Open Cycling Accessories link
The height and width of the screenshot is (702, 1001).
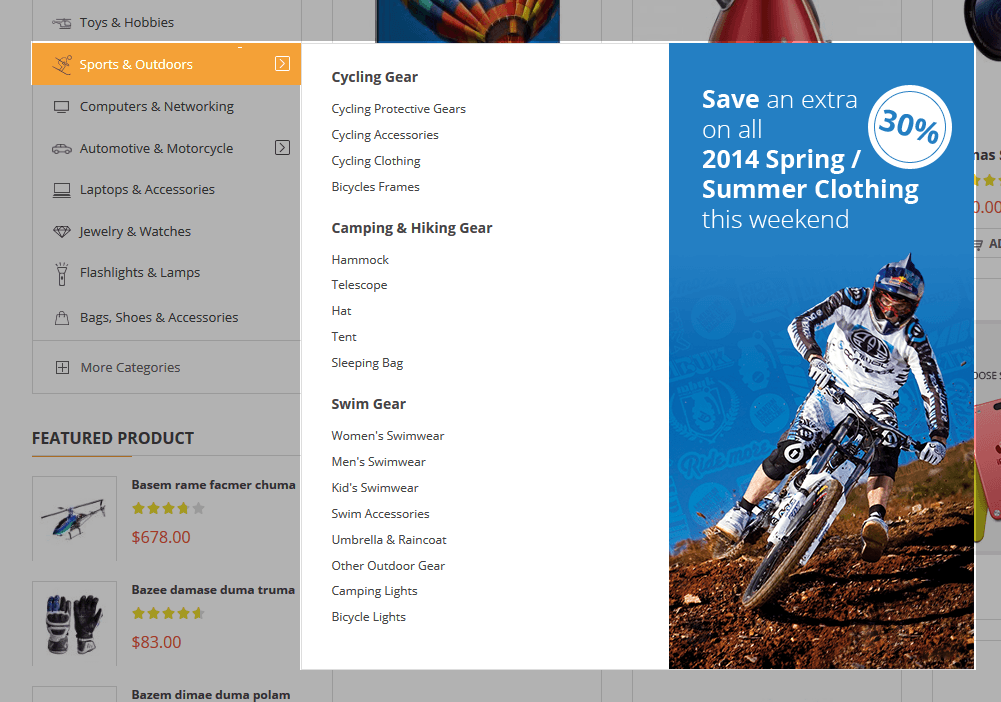coord(385,135)
